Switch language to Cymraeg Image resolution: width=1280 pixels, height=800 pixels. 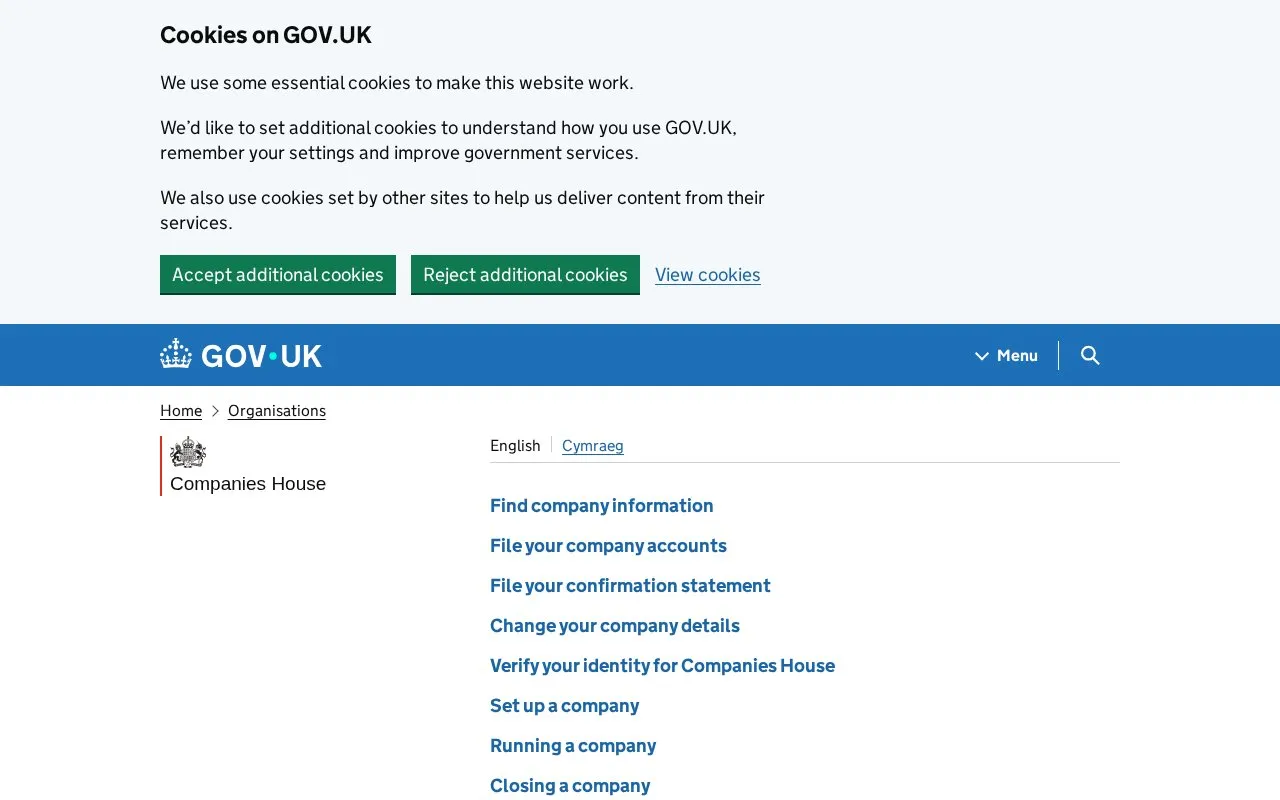(593, 446)
